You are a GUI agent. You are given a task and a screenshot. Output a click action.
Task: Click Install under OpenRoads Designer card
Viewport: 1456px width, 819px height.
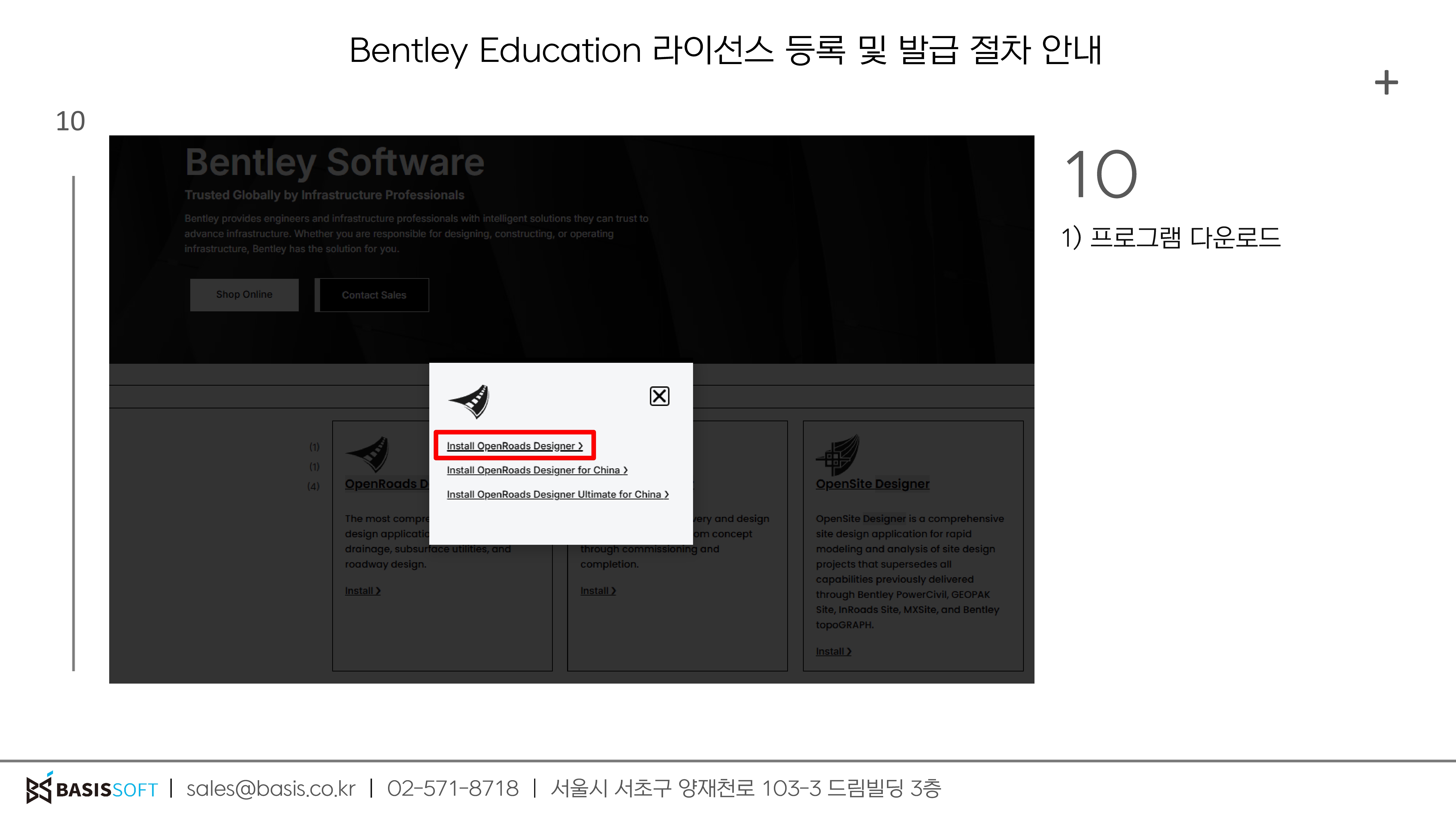click(362, 591)
